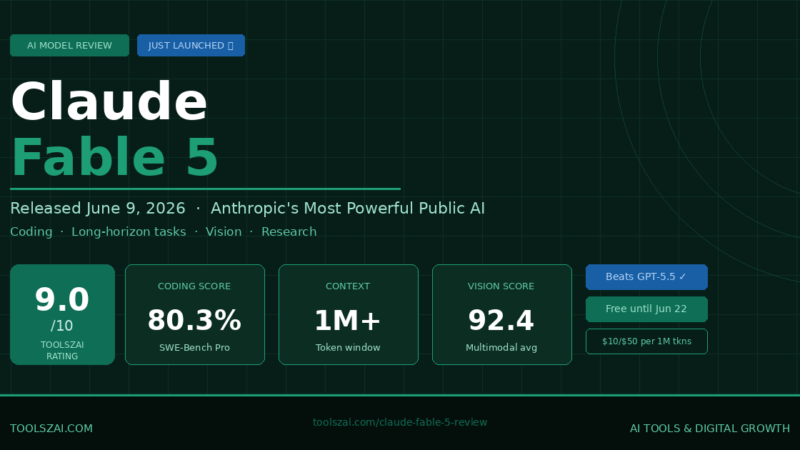This screenshot has width=800, height=450.
Task: Click the Vision tag text
Action: pos(223,232)
